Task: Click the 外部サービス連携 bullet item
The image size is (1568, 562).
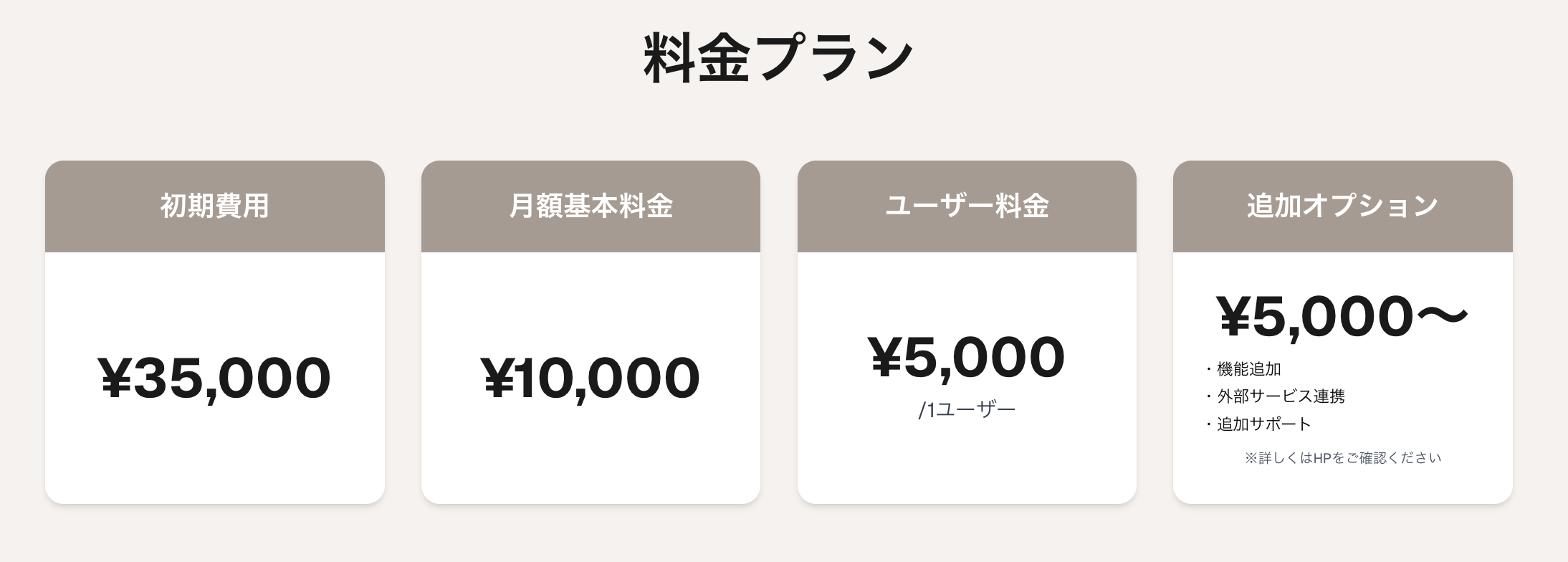Action: [1280, 396]
